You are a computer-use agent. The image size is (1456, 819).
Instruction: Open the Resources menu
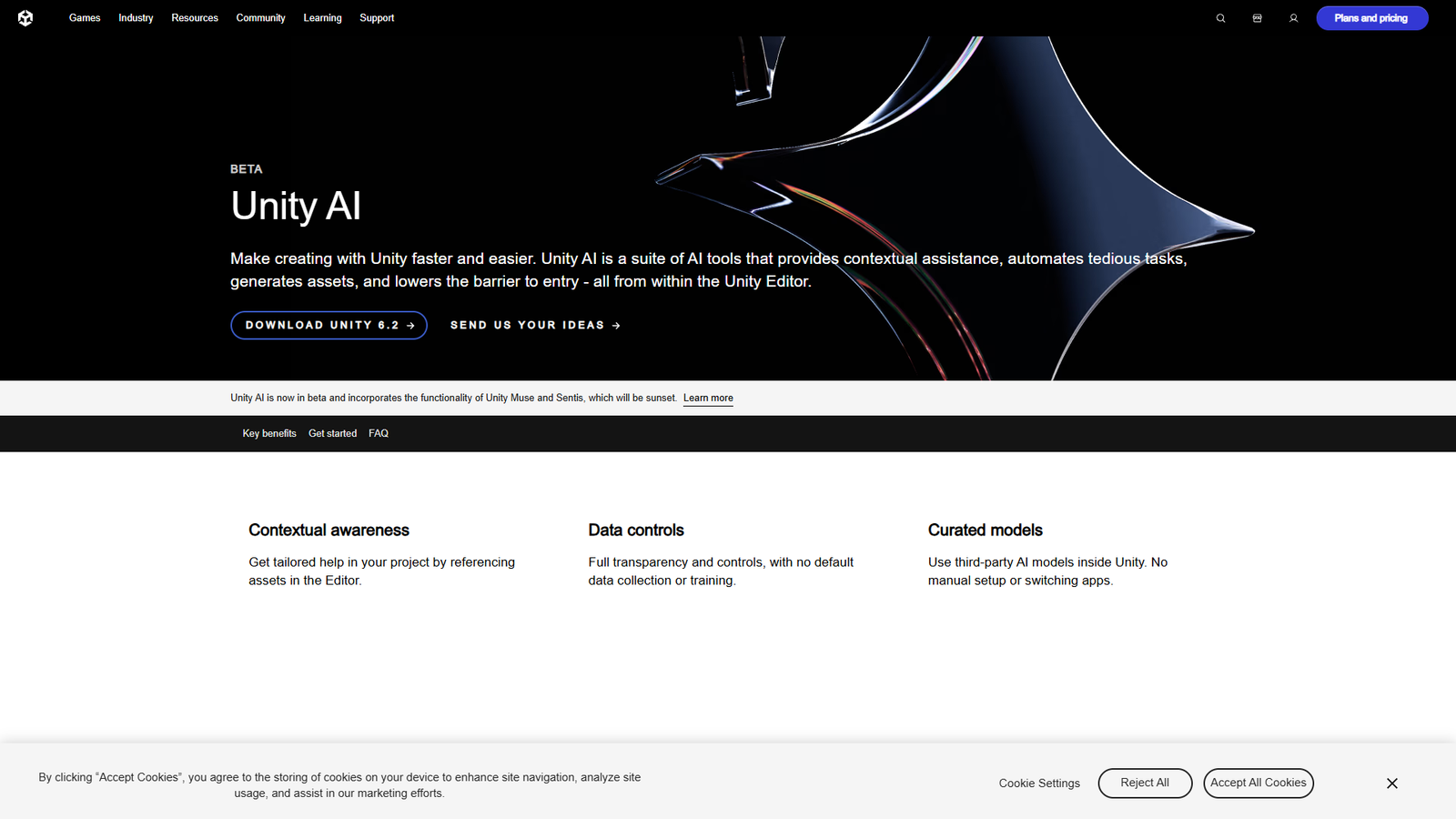[195, 18]
